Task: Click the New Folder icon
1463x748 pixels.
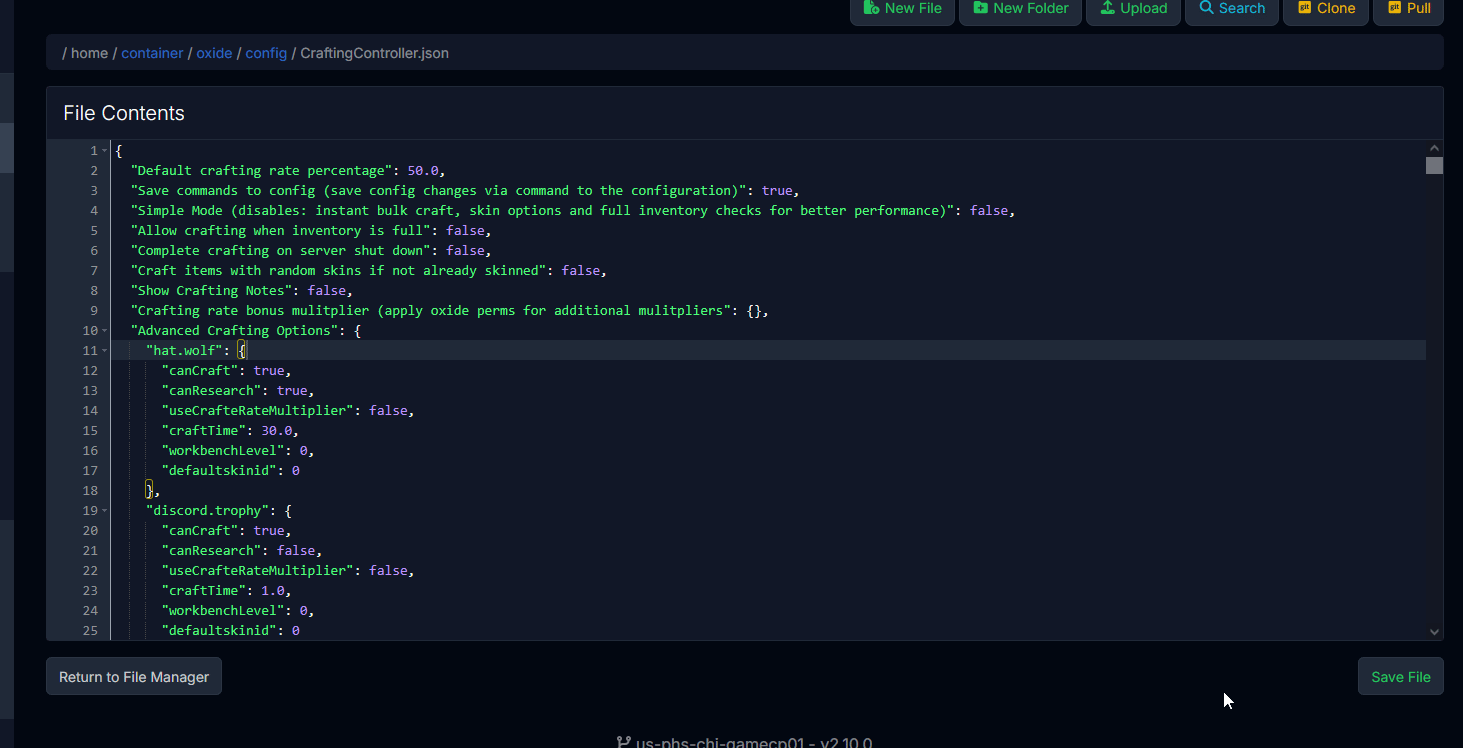Action: pos(980,8)
